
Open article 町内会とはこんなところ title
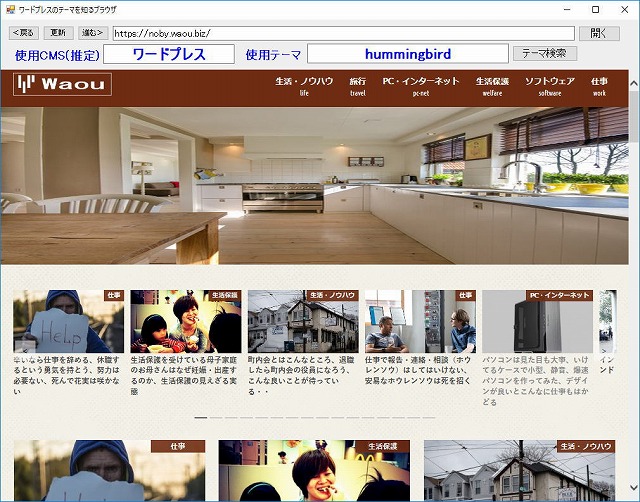point(301,375)
